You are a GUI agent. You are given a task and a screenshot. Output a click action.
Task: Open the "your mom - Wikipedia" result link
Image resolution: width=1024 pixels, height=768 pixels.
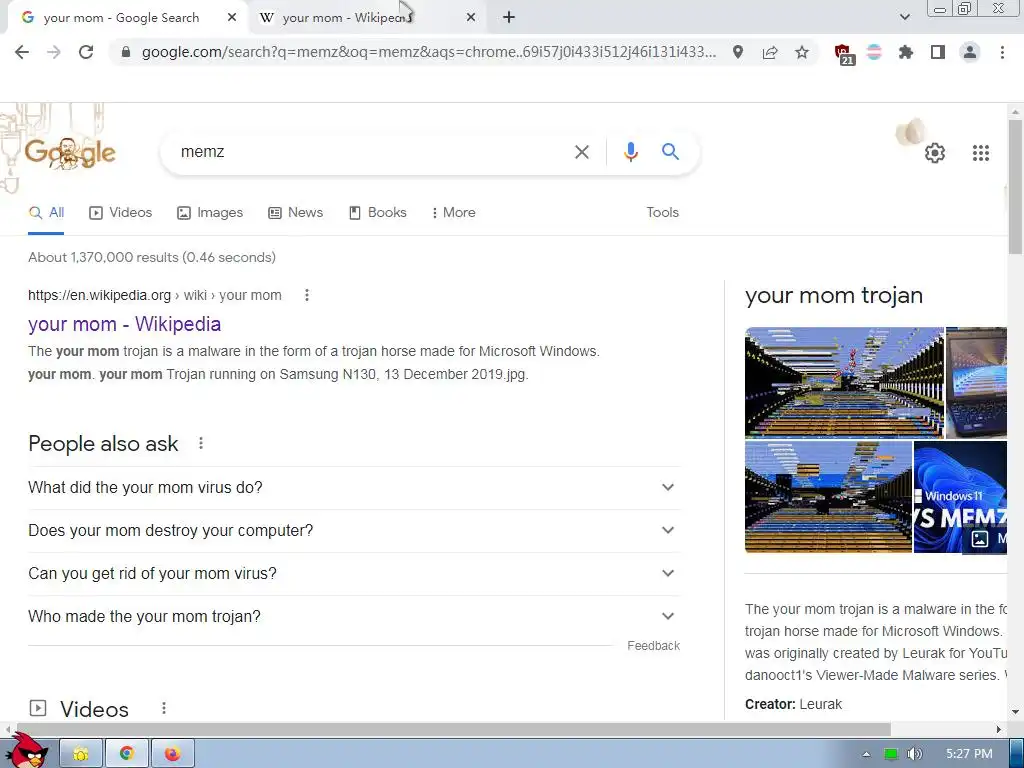pos(125,324)
